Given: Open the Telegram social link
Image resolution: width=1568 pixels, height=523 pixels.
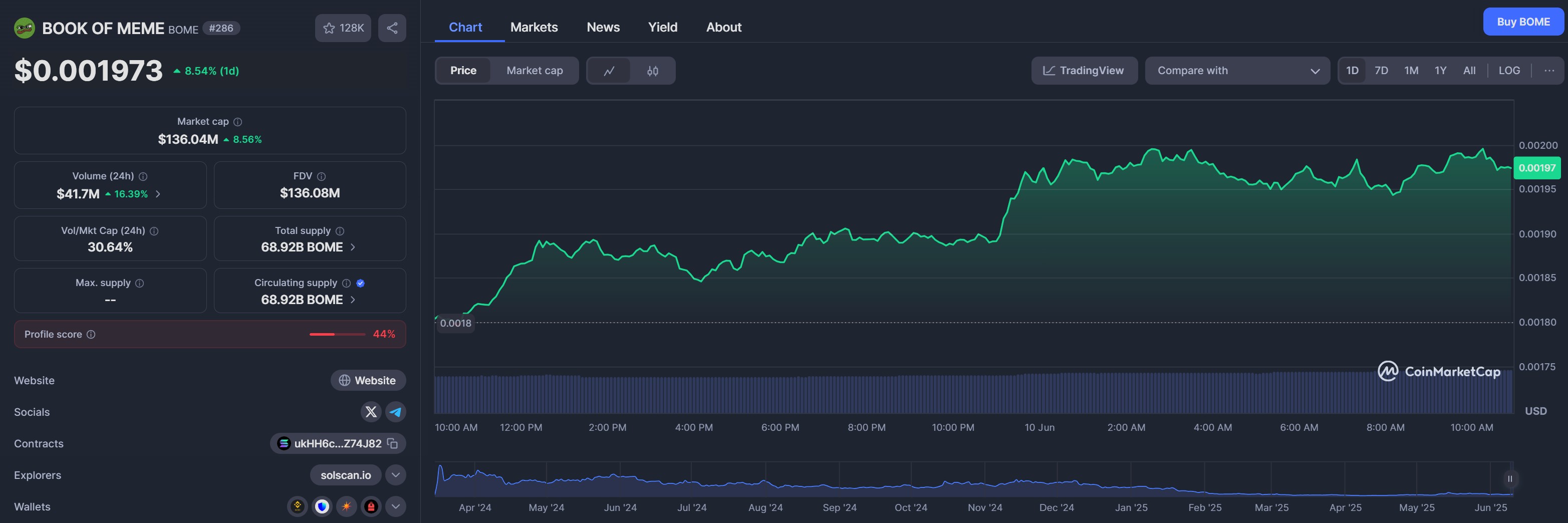Looking at the screenshot, I should pyautogui.click(x=396, y=412).
